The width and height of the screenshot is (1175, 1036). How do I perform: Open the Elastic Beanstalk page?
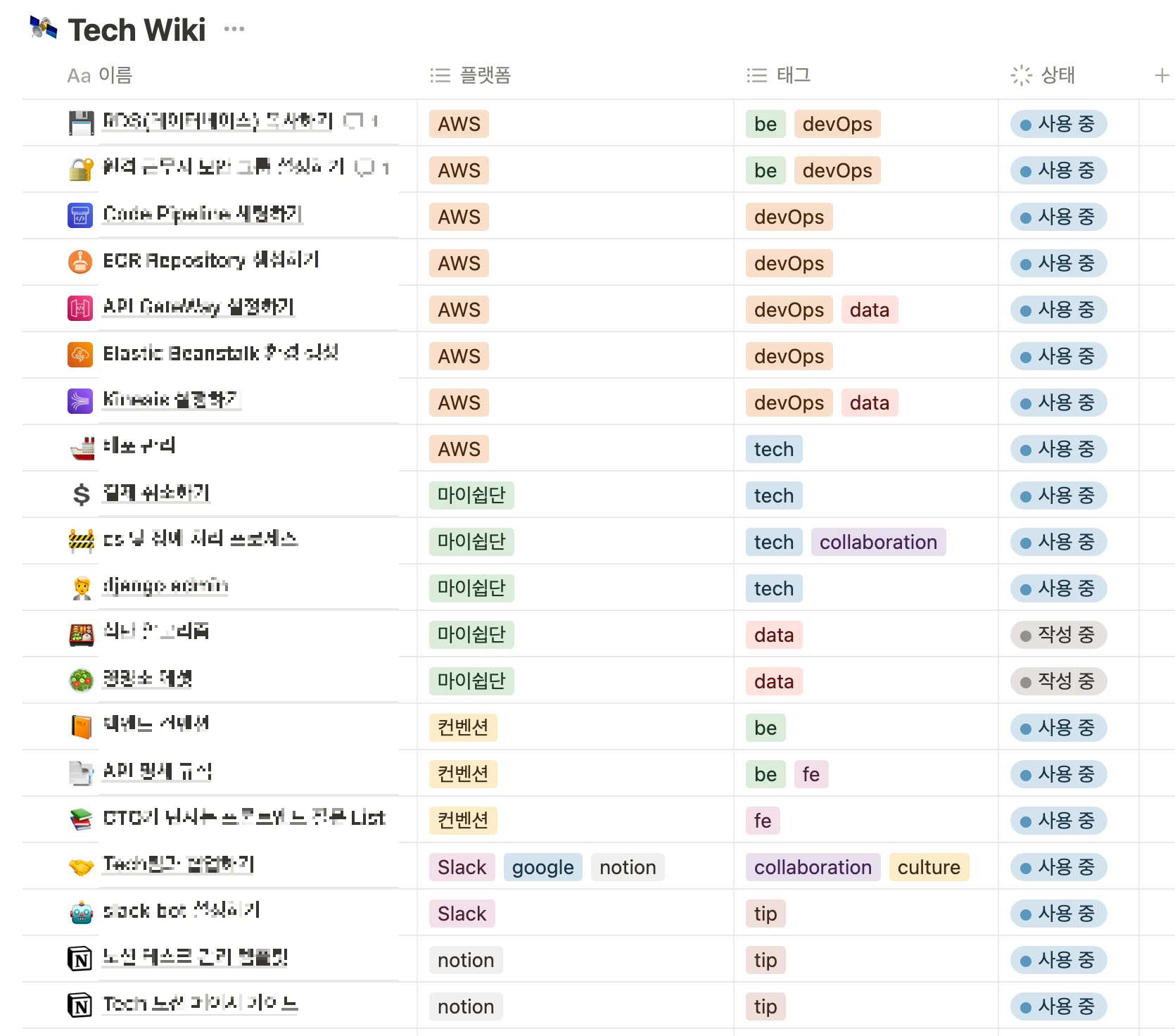(x=220, y=353)
